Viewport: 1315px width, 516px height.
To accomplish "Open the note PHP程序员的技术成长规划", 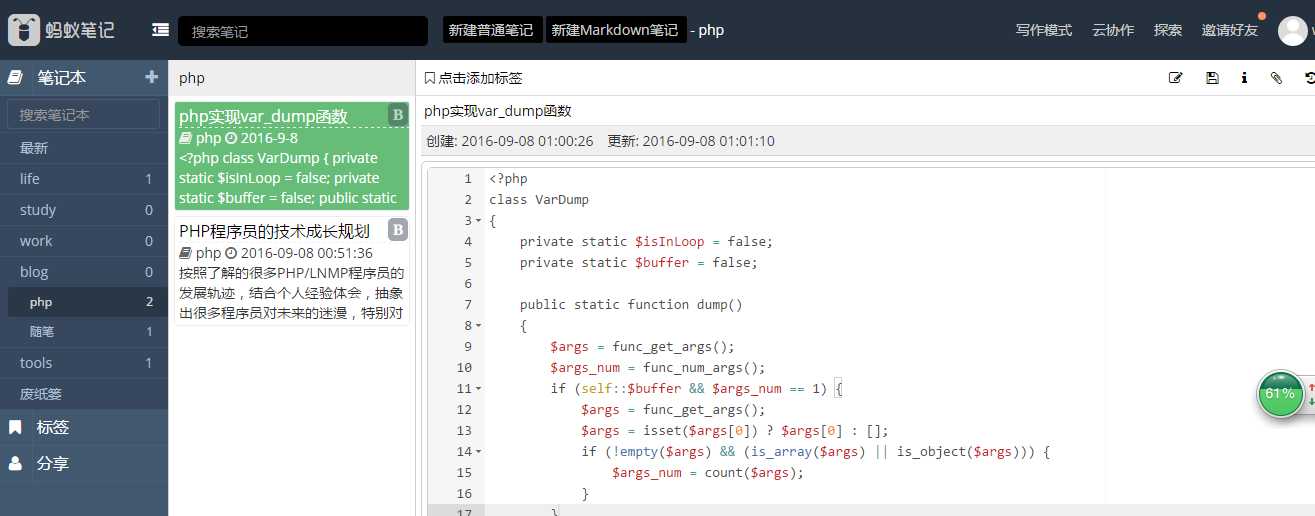I will [292, 270].
